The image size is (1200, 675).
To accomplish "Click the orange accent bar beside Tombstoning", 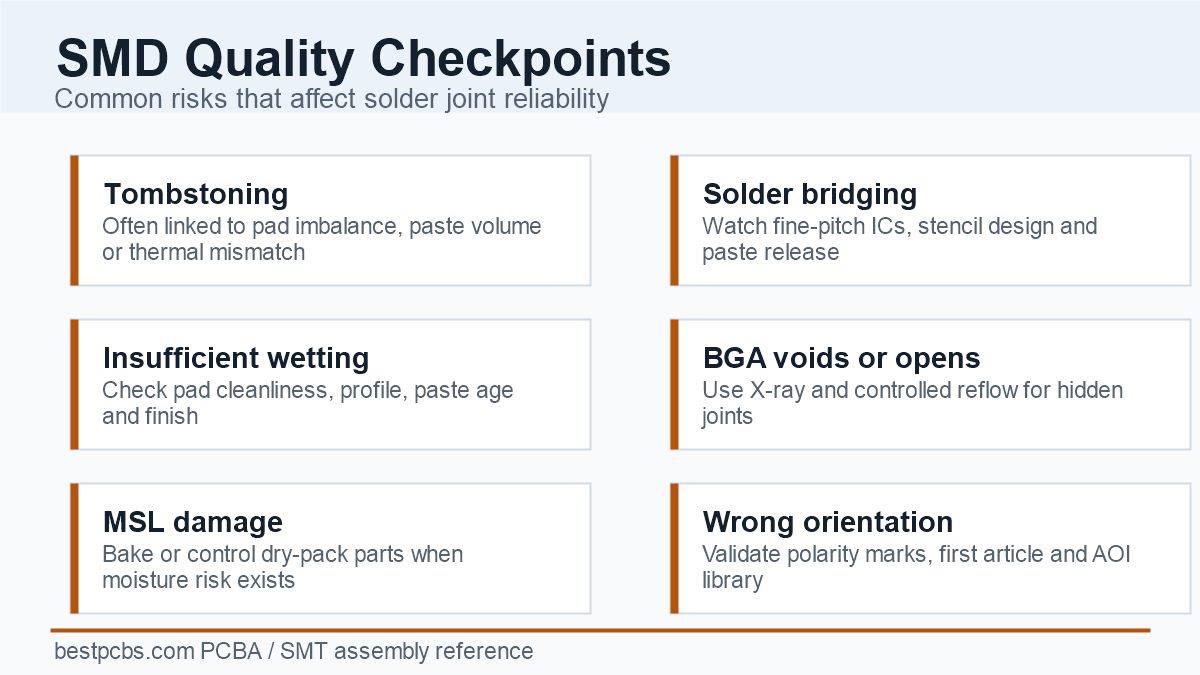I will click(x=74, y=220).
